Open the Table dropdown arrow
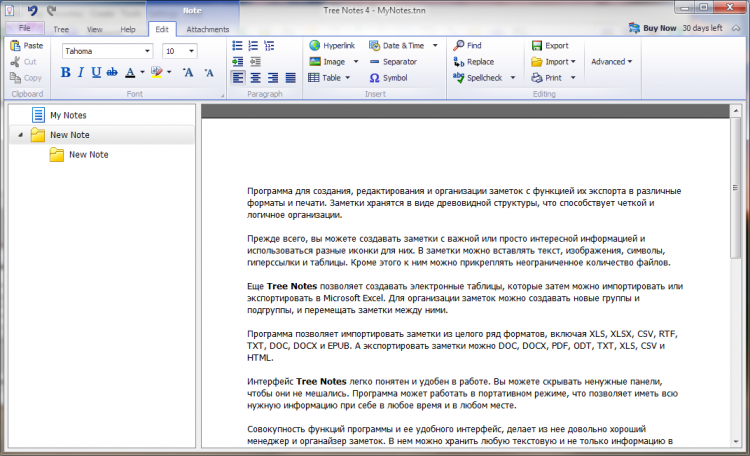Image resolution: width=750 pixels, height=456 pixels. point(348,78)
